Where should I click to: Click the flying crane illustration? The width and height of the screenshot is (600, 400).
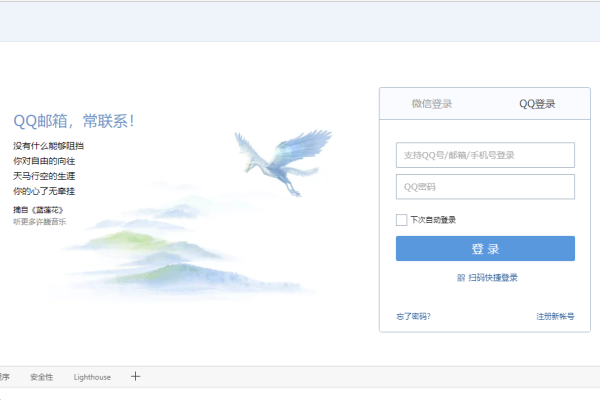point(283,162)
